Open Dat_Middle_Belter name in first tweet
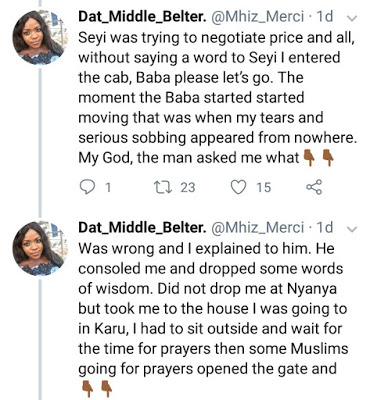This screenshot has height=400, width=370. pyautogui.click(x=142, y=17)
